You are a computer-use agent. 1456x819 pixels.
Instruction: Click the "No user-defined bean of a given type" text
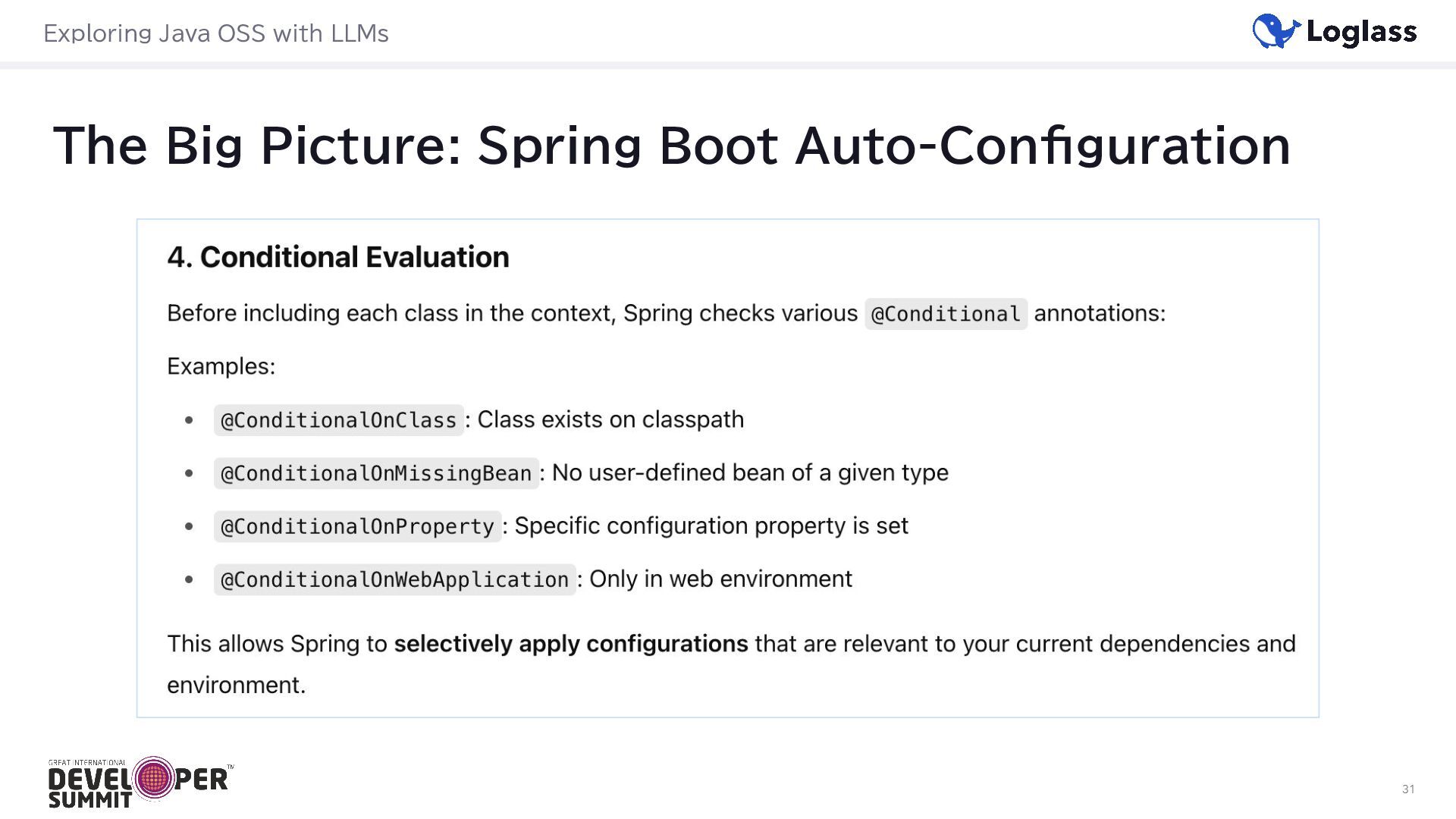coord(750,472)
